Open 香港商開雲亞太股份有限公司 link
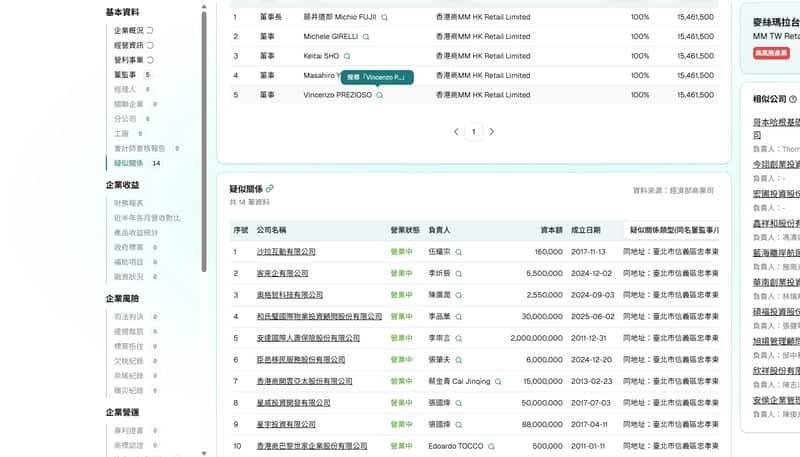Screen dimensions: 800x457 (x=304, y=381)
